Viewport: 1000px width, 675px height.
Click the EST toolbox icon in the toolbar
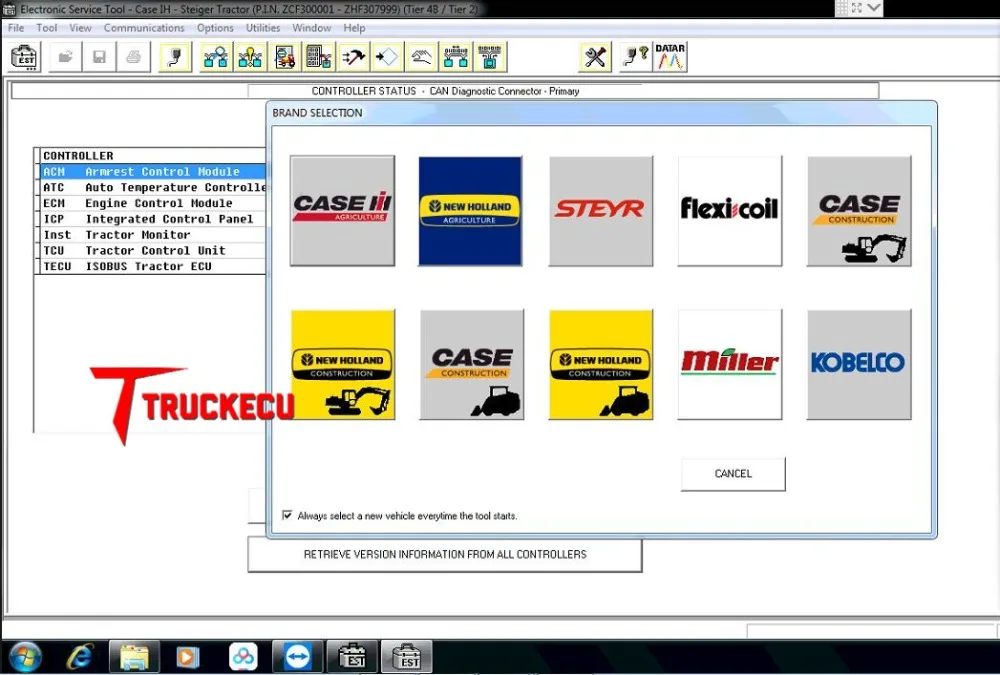tap(26, 57)
